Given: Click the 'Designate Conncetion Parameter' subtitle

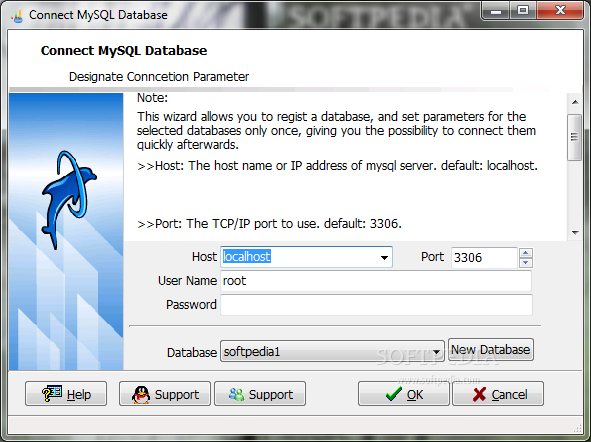Looking at the screenshot, I should [x=159, y=77].
